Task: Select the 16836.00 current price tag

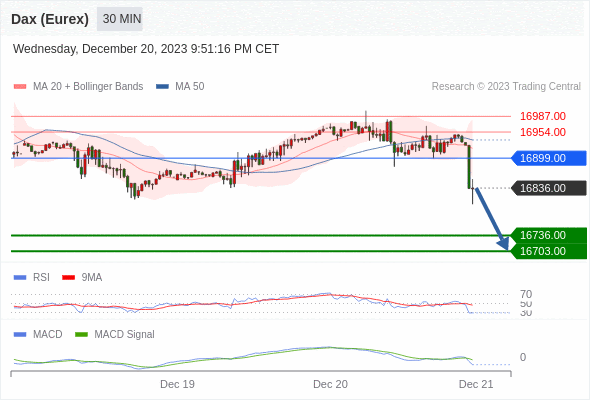Action: coord(549,188)
